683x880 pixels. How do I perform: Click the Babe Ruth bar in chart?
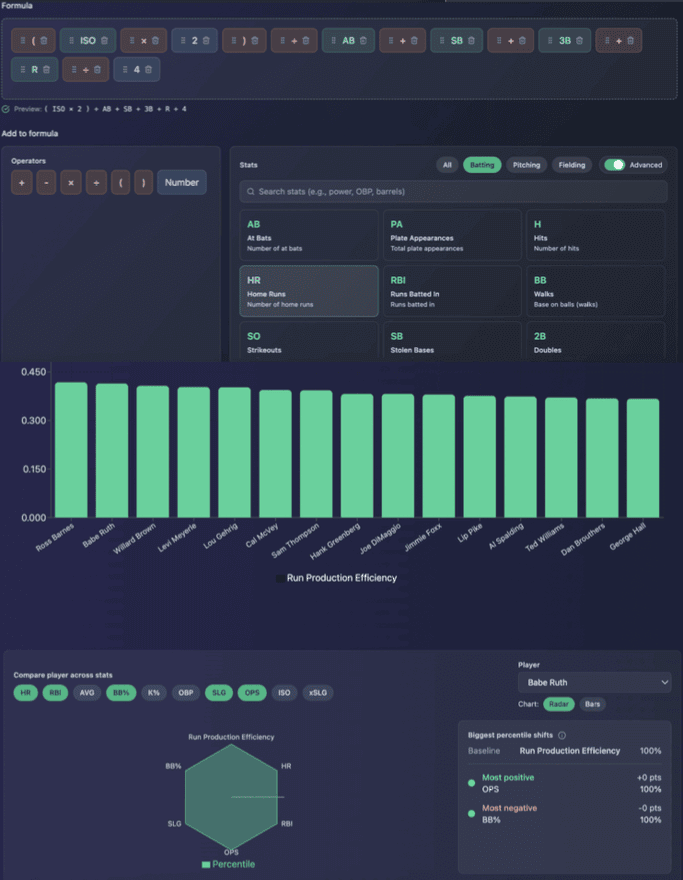112,450
